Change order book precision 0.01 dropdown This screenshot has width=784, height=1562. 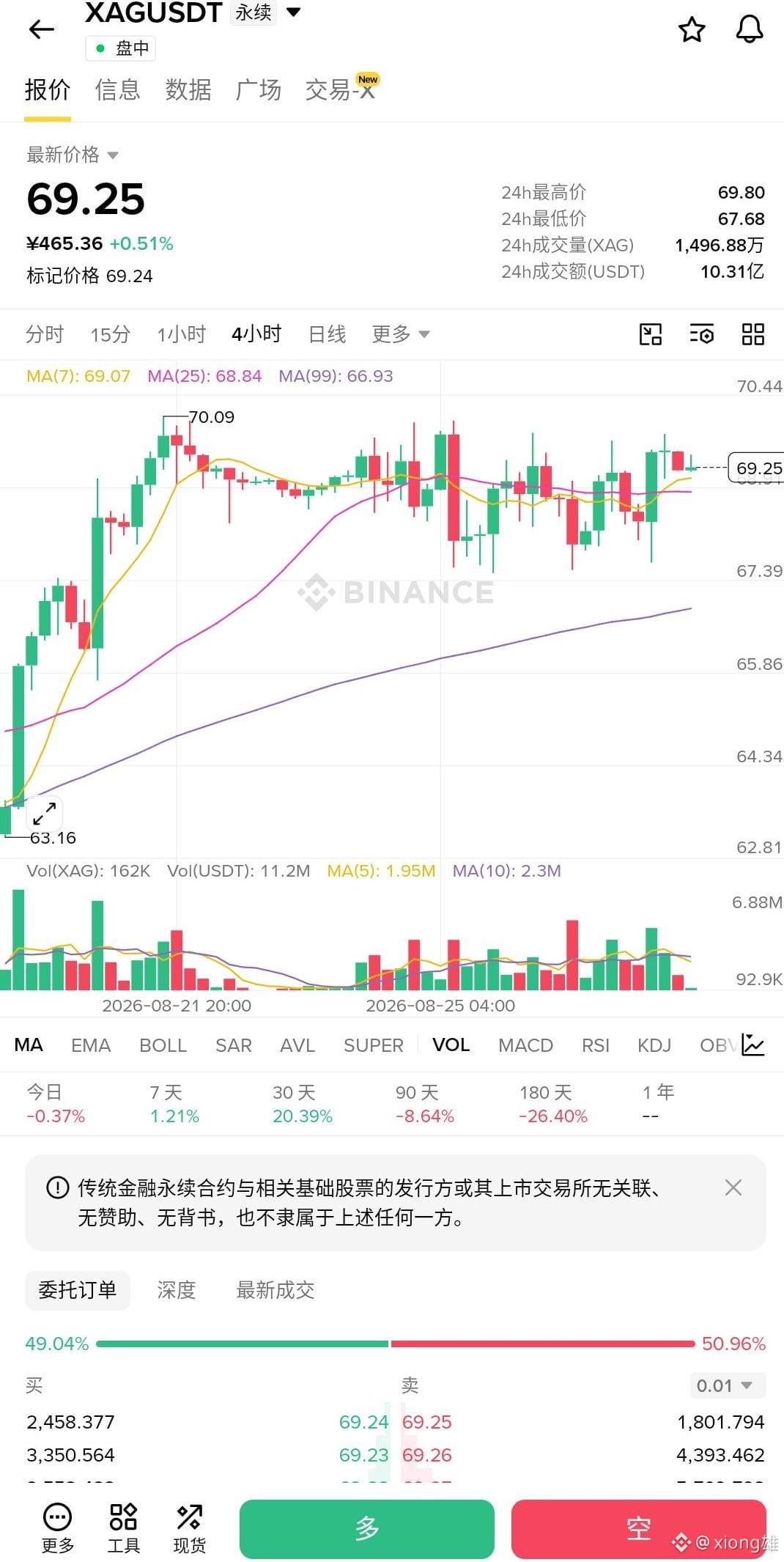728,1385
